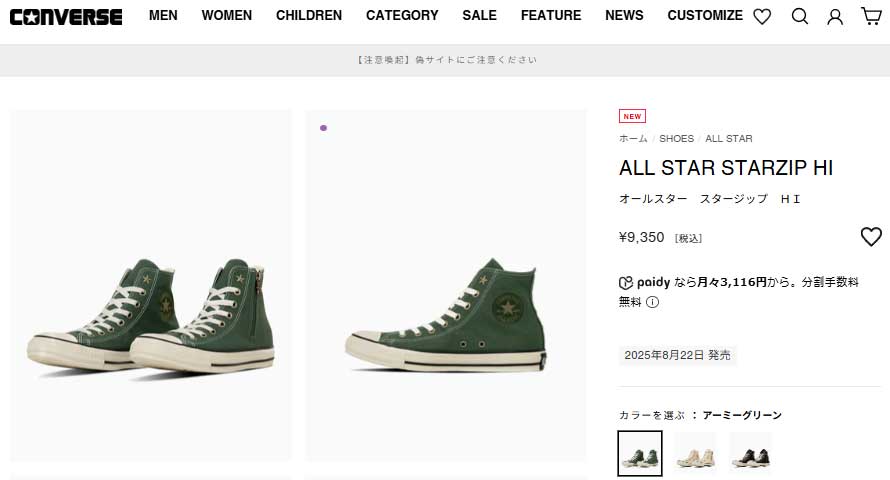
Task: Open the wishlist heart icon in header
Action: click(762, 16)
